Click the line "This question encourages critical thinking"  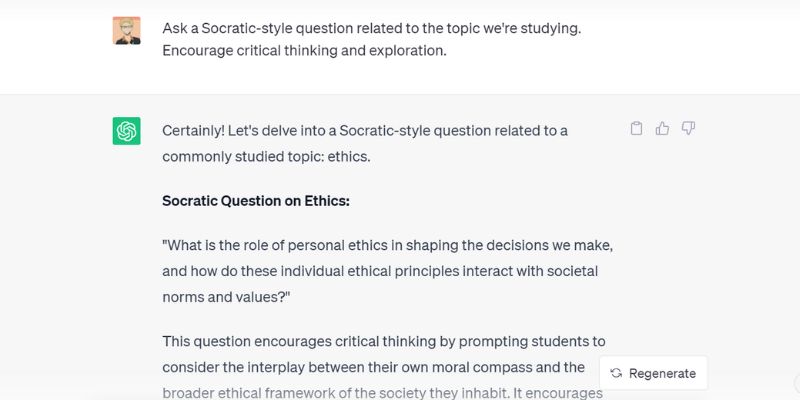[x=384, y=341]
